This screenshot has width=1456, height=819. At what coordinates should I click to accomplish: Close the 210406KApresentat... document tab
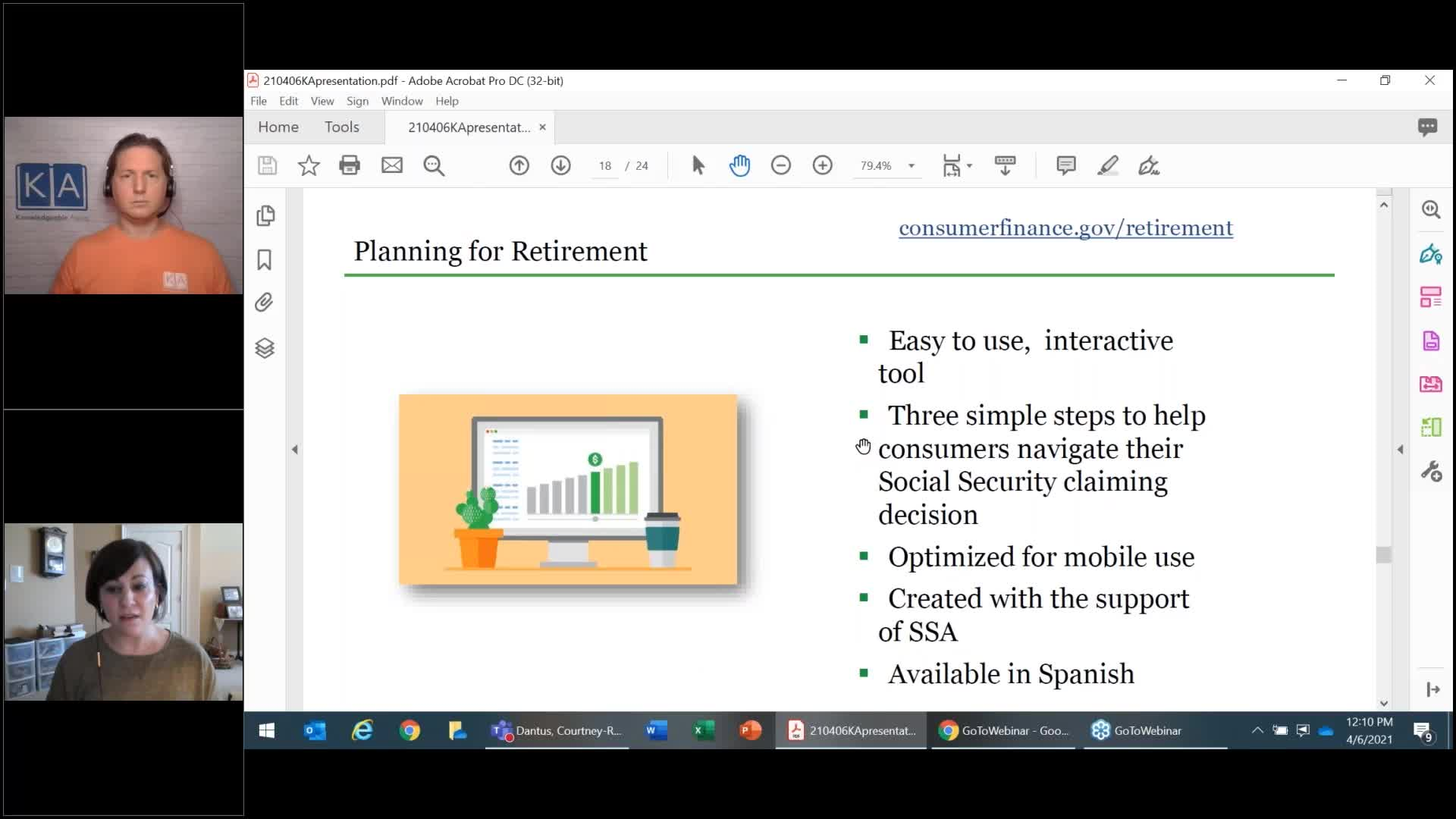[x=542, y=127]
